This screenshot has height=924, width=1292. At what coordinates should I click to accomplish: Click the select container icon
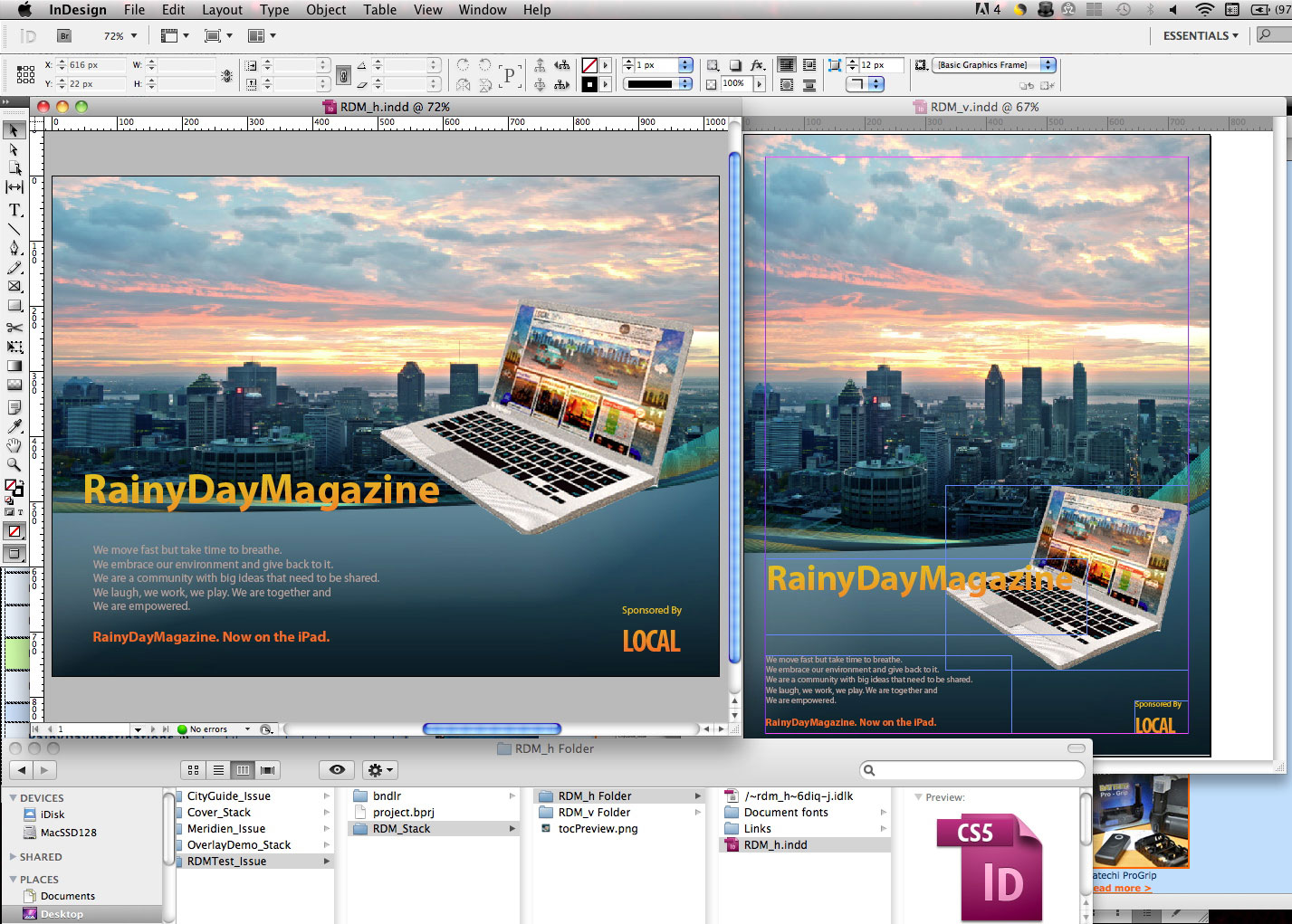click(540, 65)
